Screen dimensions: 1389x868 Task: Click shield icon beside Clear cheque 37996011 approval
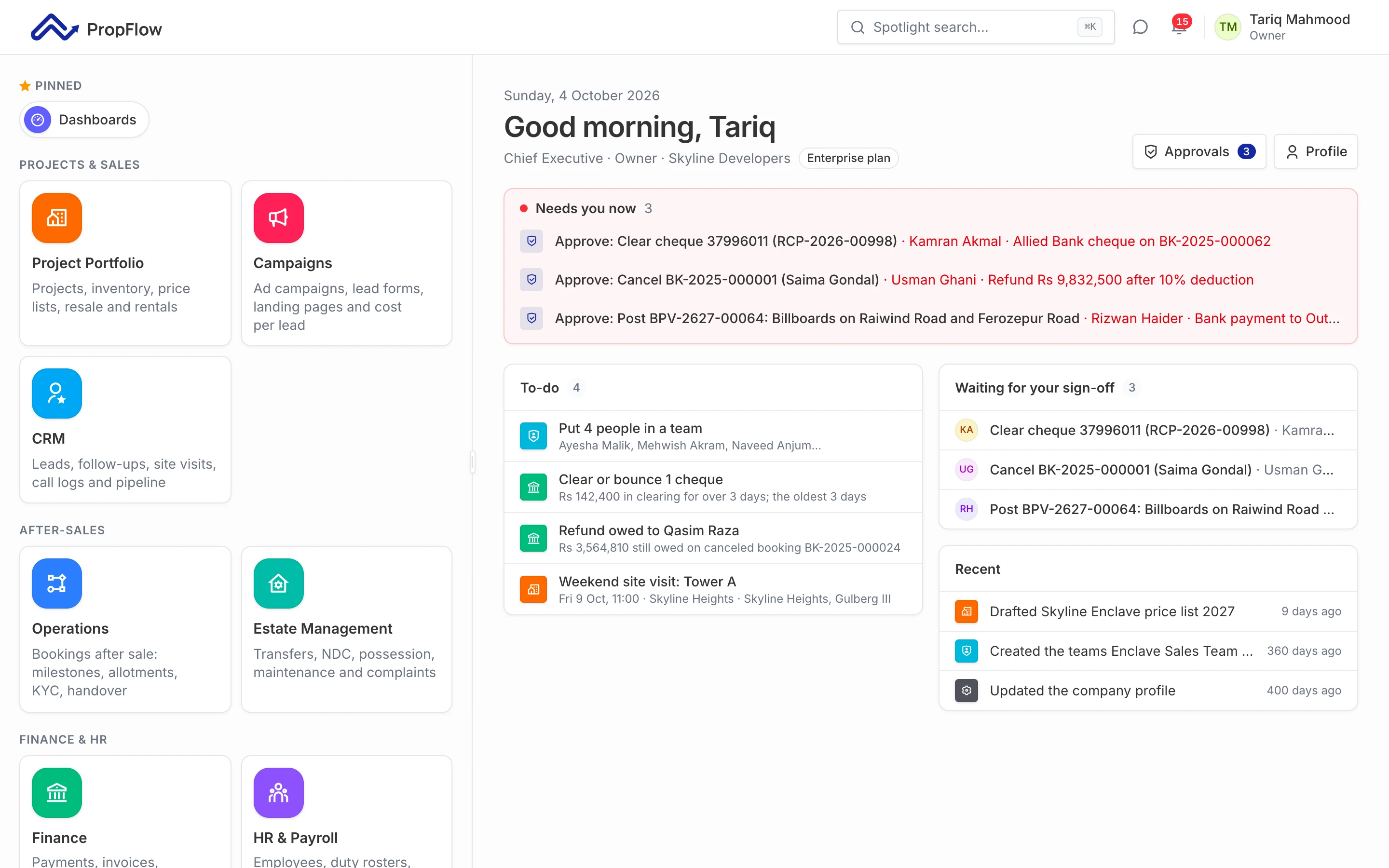tap(531, 241)
